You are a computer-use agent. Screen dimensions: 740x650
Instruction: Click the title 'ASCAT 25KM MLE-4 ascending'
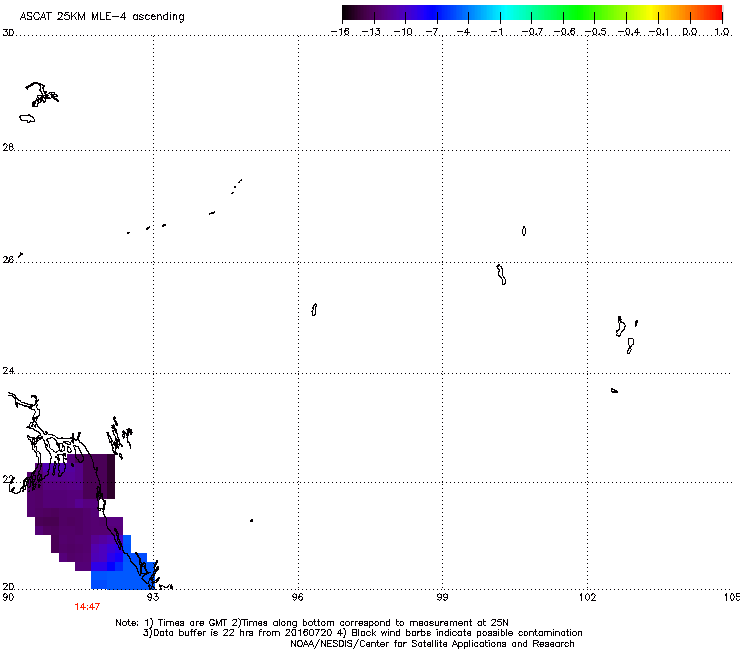(102, 17)
